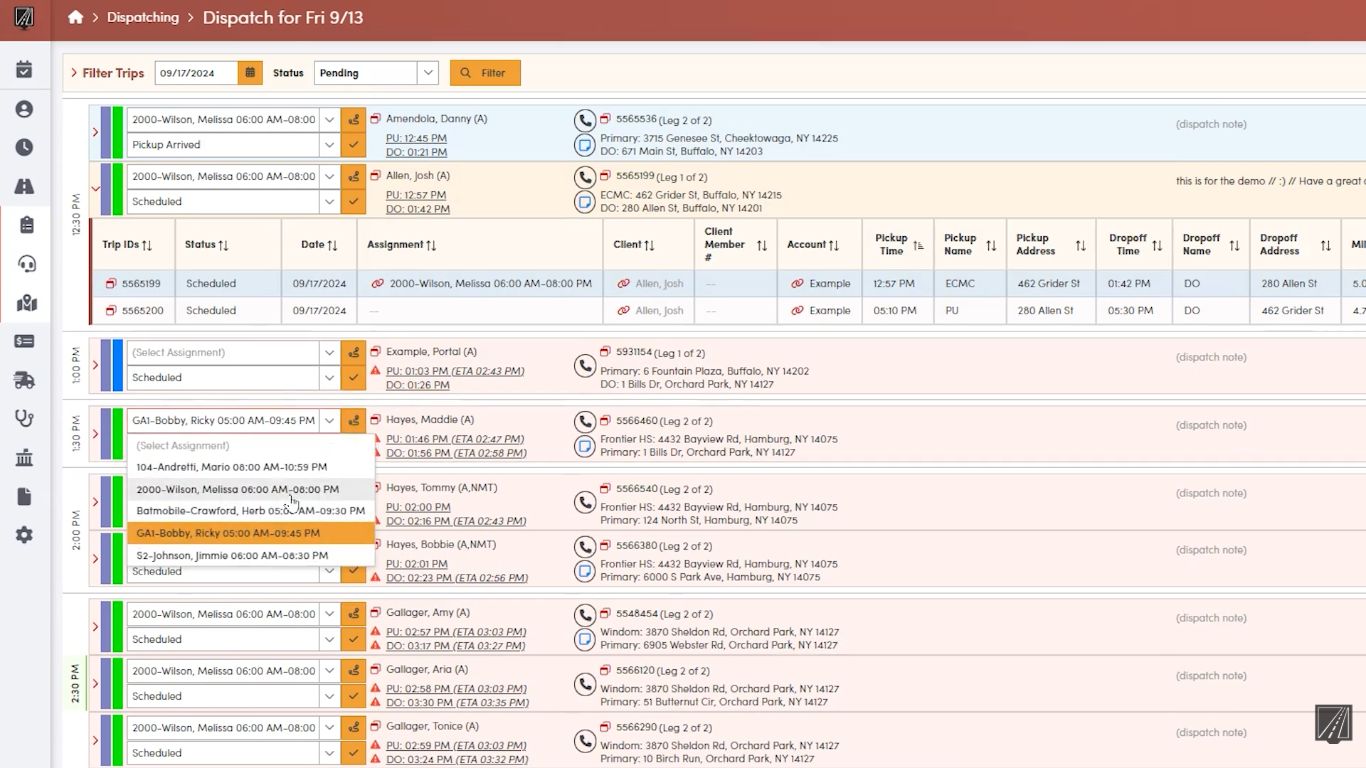This screenshot has height=768, width=1366.
Task: Click dispatch note for Hayes, Maddie trip
Action: pos(1211,425)
